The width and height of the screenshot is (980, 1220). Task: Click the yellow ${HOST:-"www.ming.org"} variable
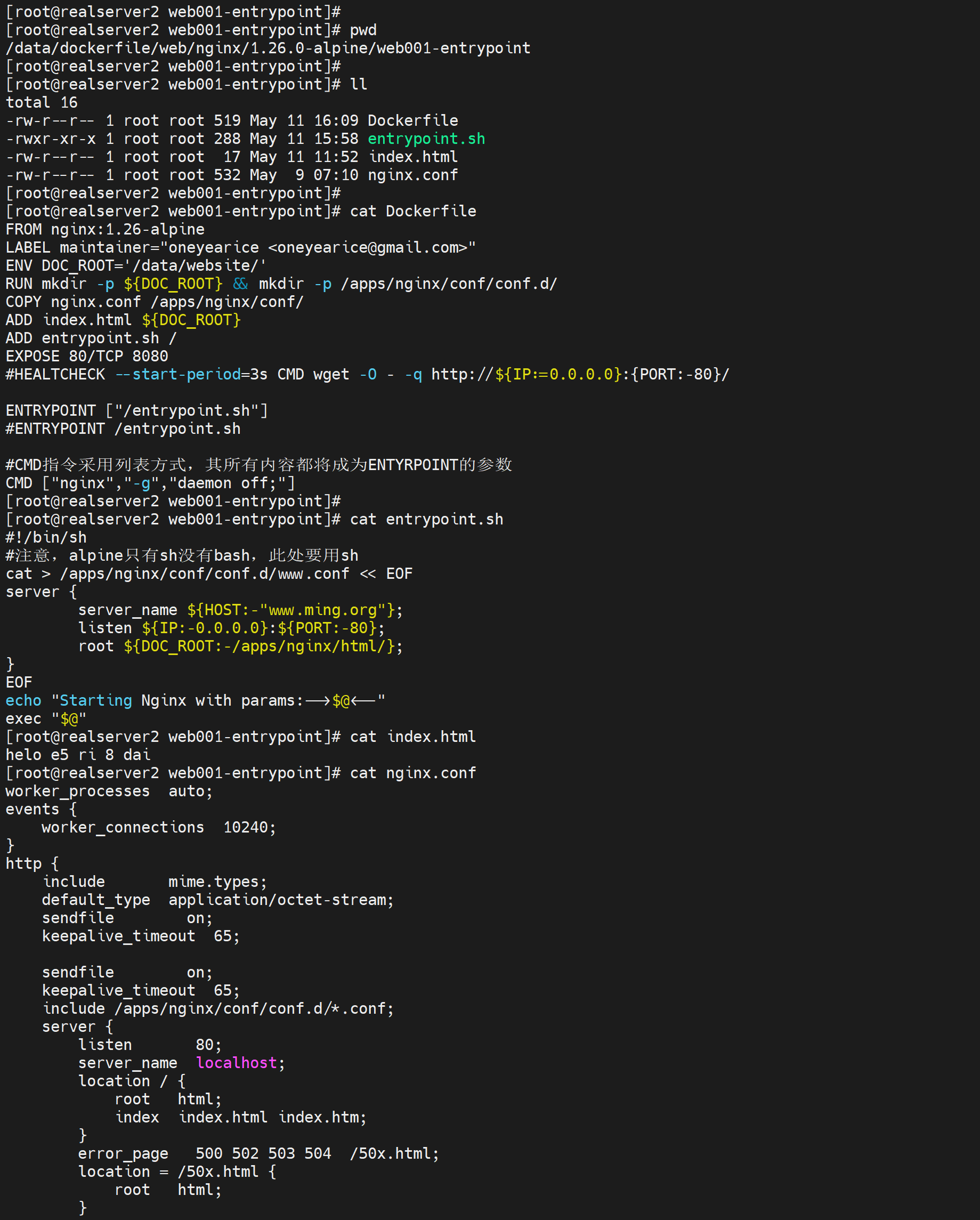pos(294,609)
